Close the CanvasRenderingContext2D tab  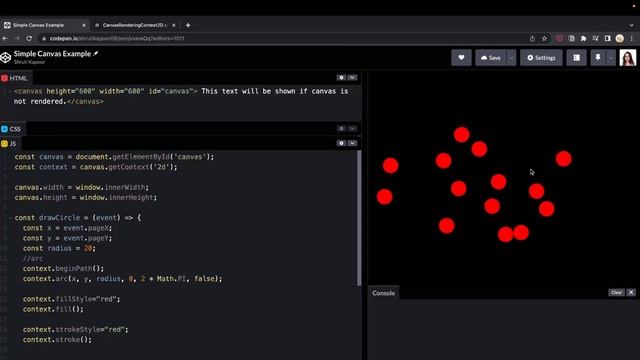[x=174, y=25]
